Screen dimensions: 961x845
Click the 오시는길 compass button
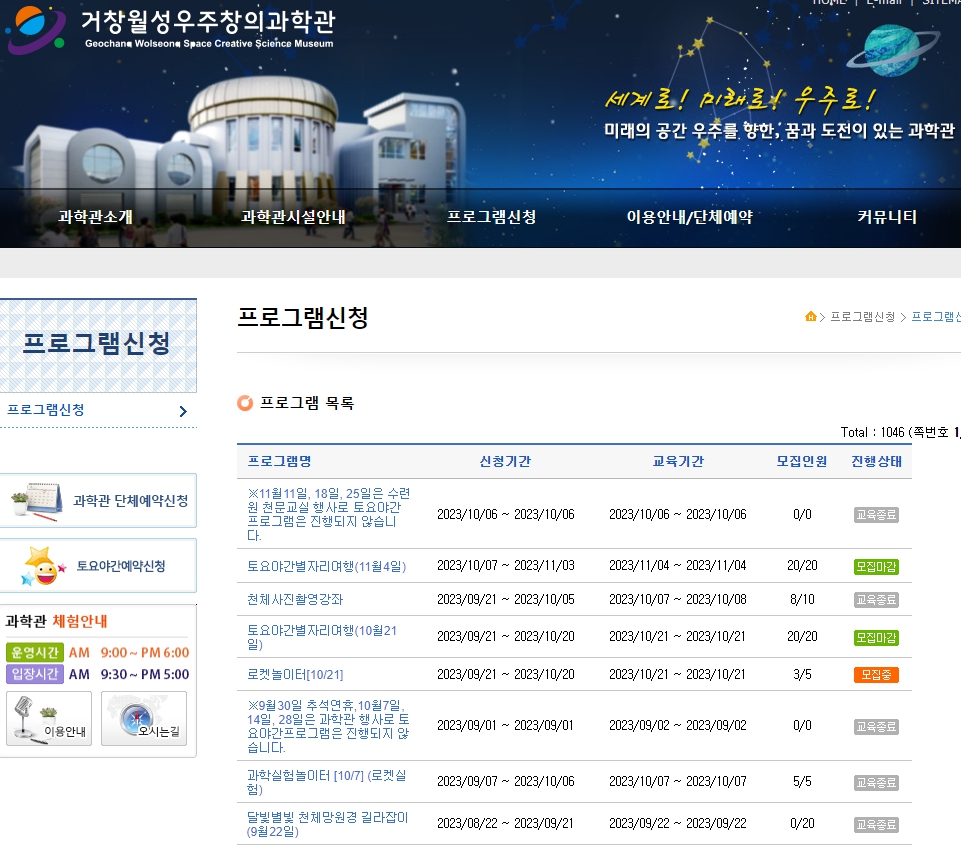coord(144,719)
